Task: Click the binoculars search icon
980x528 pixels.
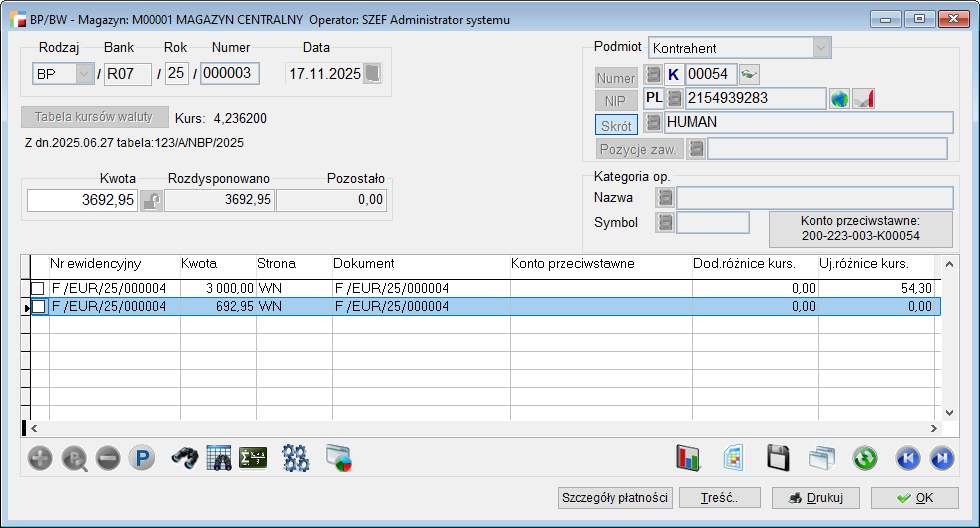Action: pos(184,459)
